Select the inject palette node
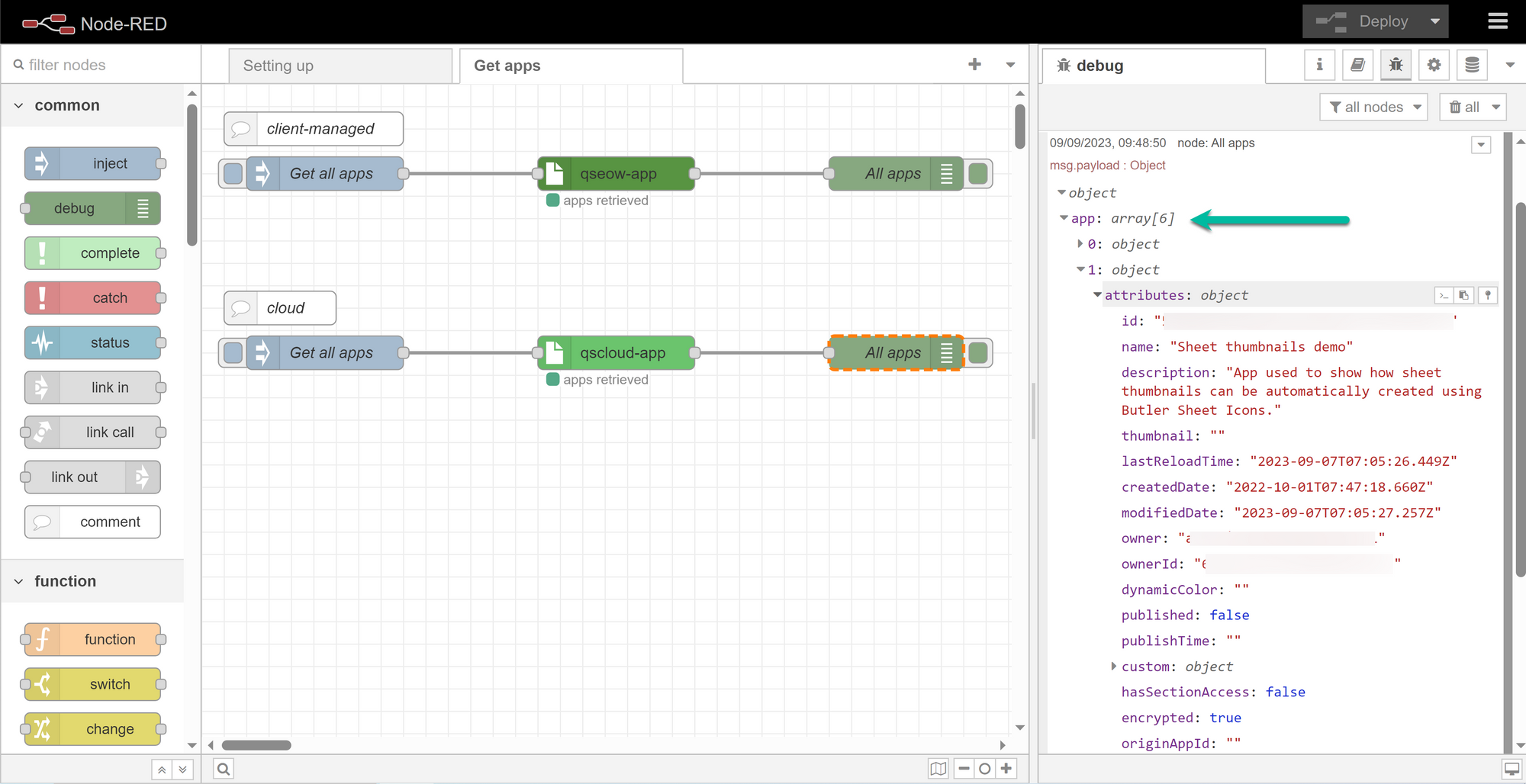Image resolution: width=1526 pixels, height=784 pixels. click(93, 163)
